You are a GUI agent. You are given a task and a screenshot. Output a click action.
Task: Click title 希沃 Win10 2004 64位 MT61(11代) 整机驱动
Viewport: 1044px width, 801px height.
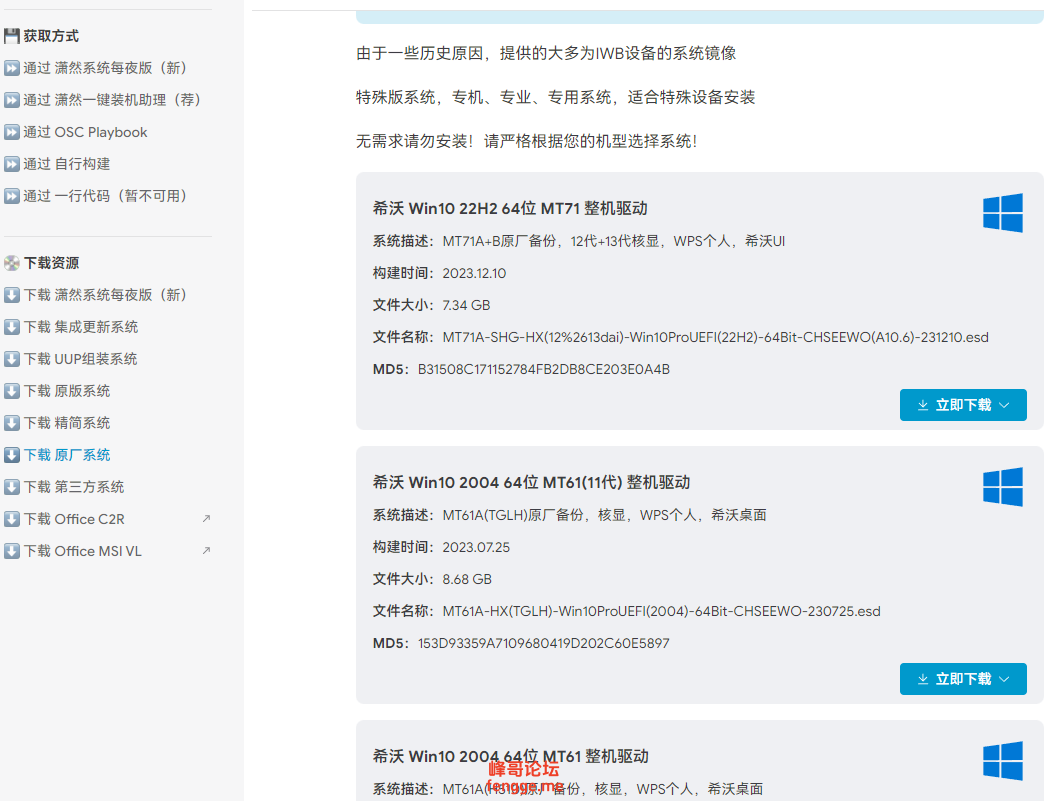pyautogui.click(x=531, y=482)
